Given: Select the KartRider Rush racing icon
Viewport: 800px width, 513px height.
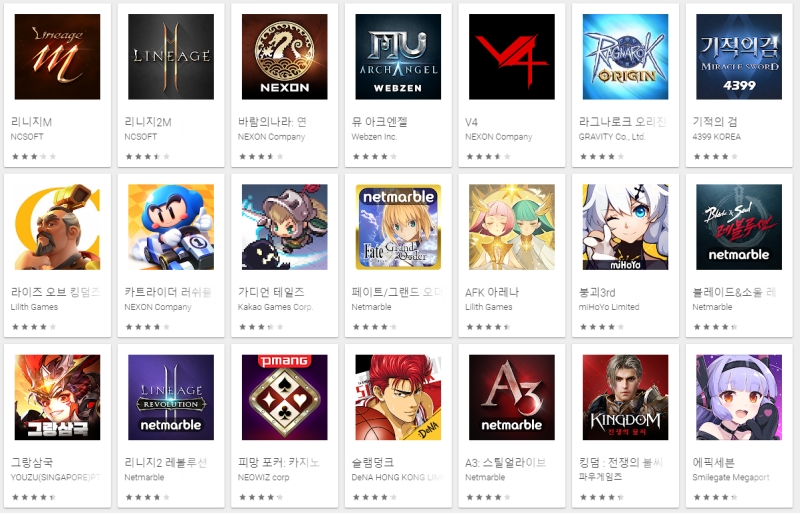Looking at the screenshot, I should [x=171, y=227].
